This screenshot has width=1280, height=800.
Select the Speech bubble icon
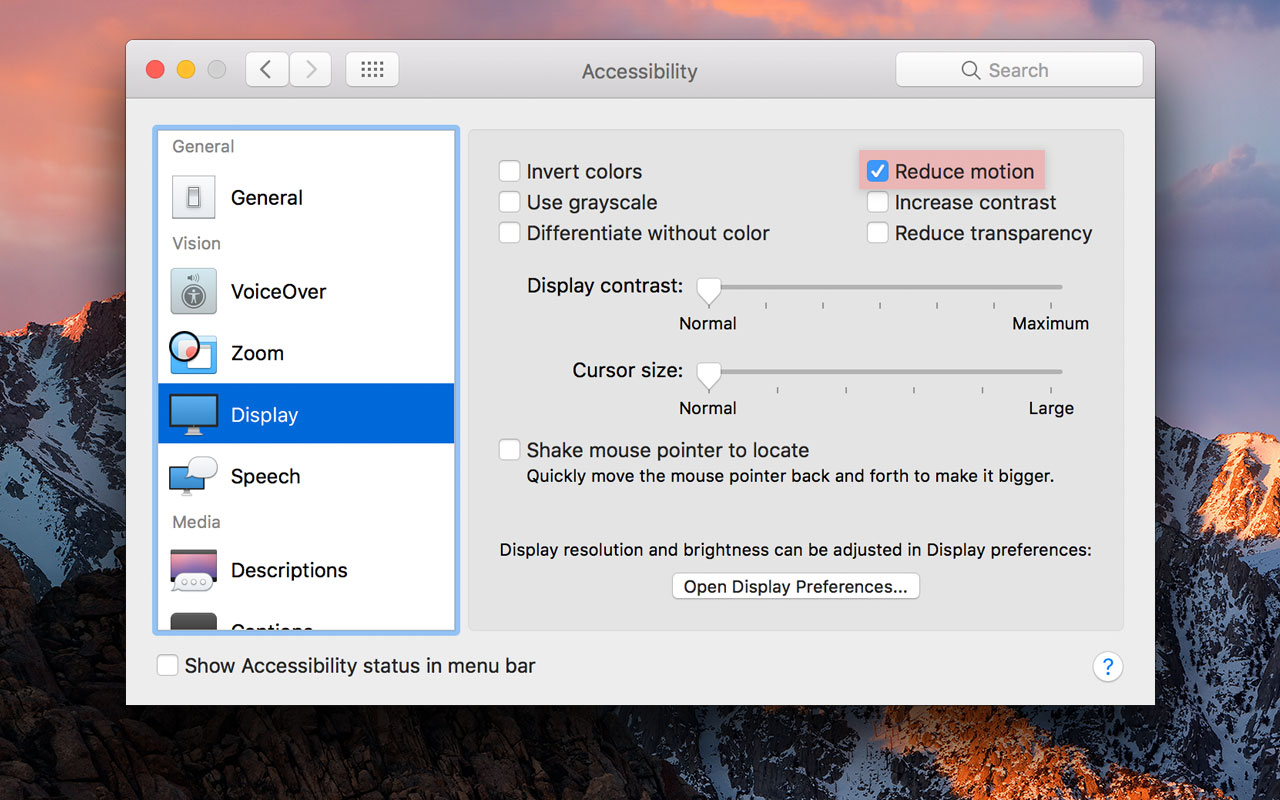[x=193, y=476]
